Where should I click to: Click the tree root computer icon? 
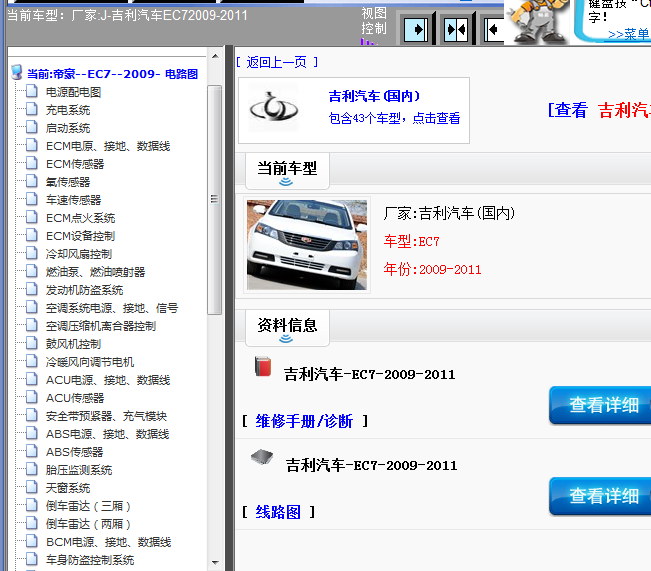click(x=17, y=72)
